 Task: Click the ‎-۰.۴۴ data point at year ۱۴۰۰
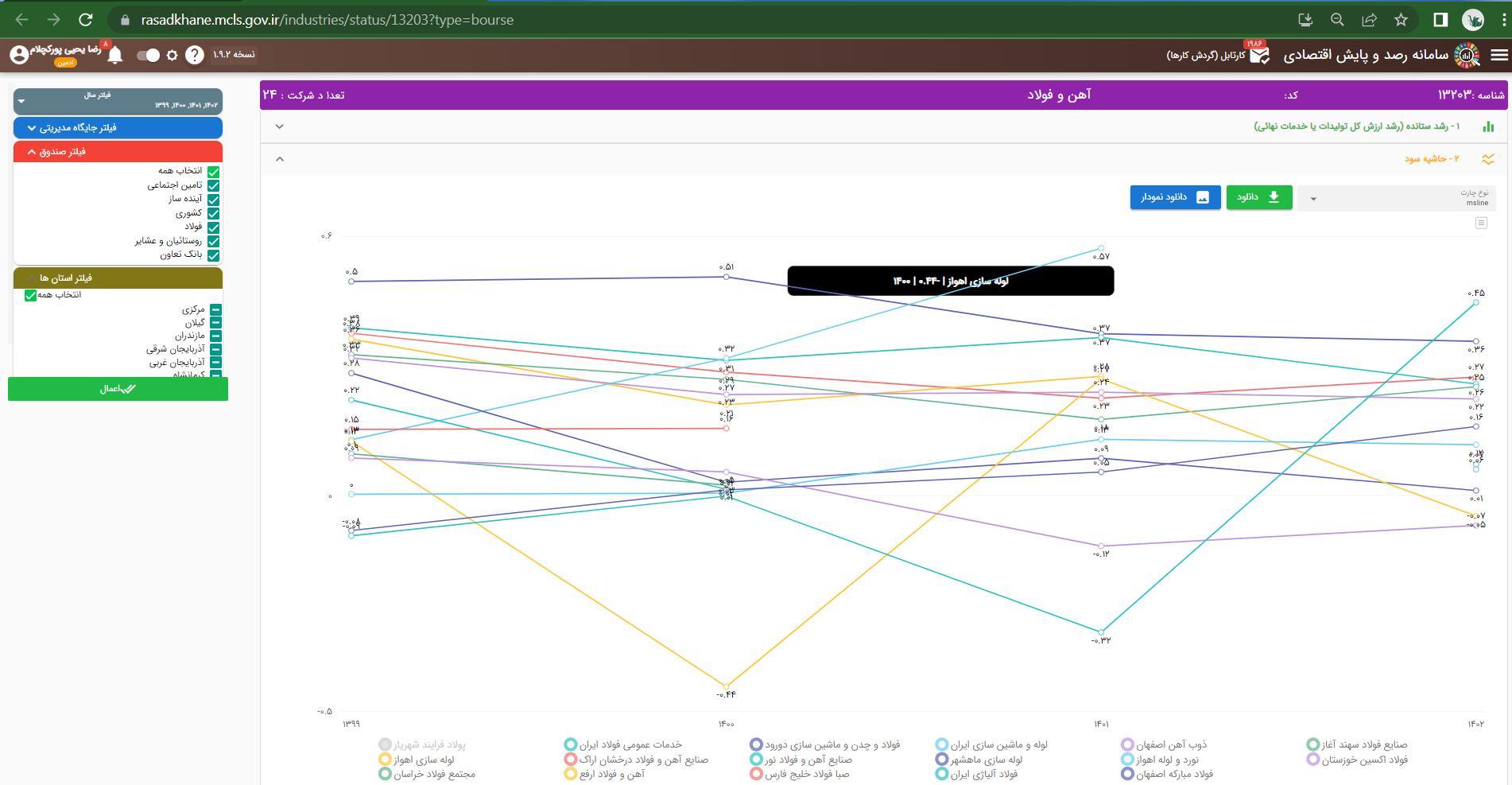726,686
